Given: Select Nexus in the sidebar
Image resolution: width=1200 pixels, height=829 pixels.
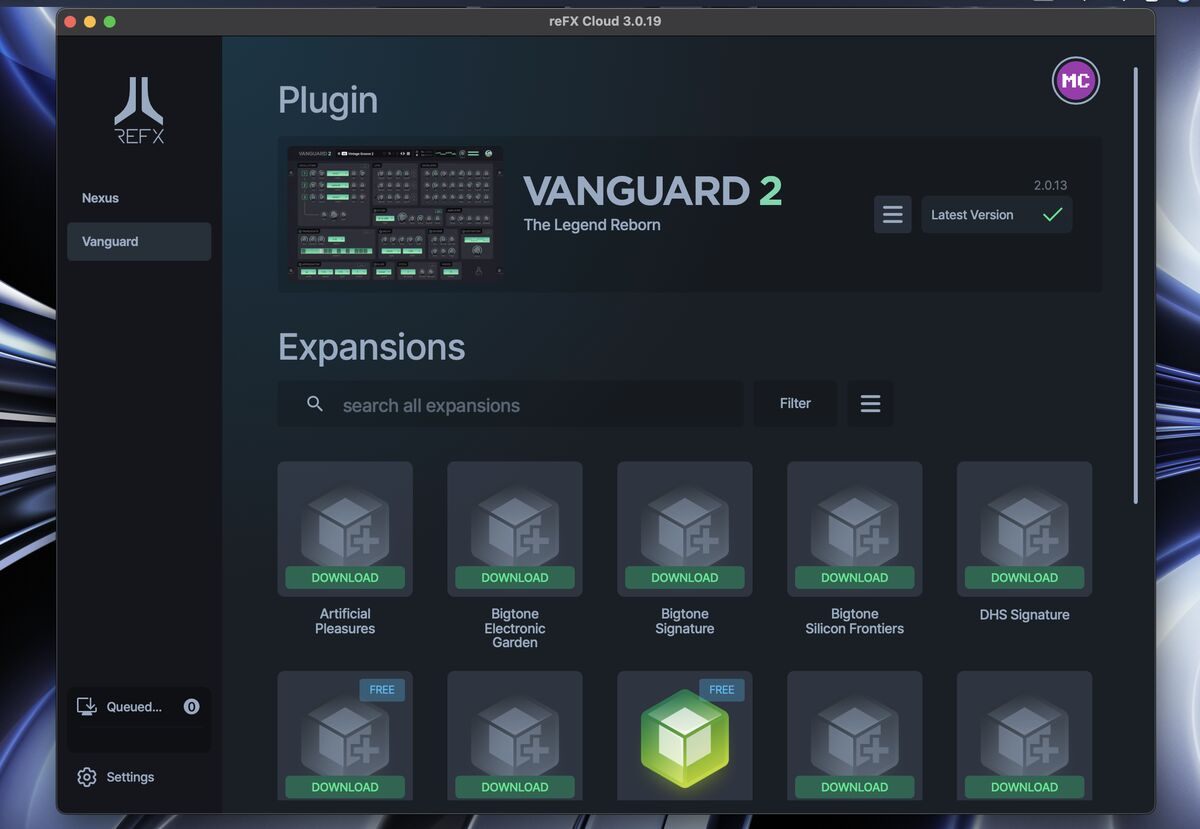Looking at the screenshot, I should click(100, 198).
